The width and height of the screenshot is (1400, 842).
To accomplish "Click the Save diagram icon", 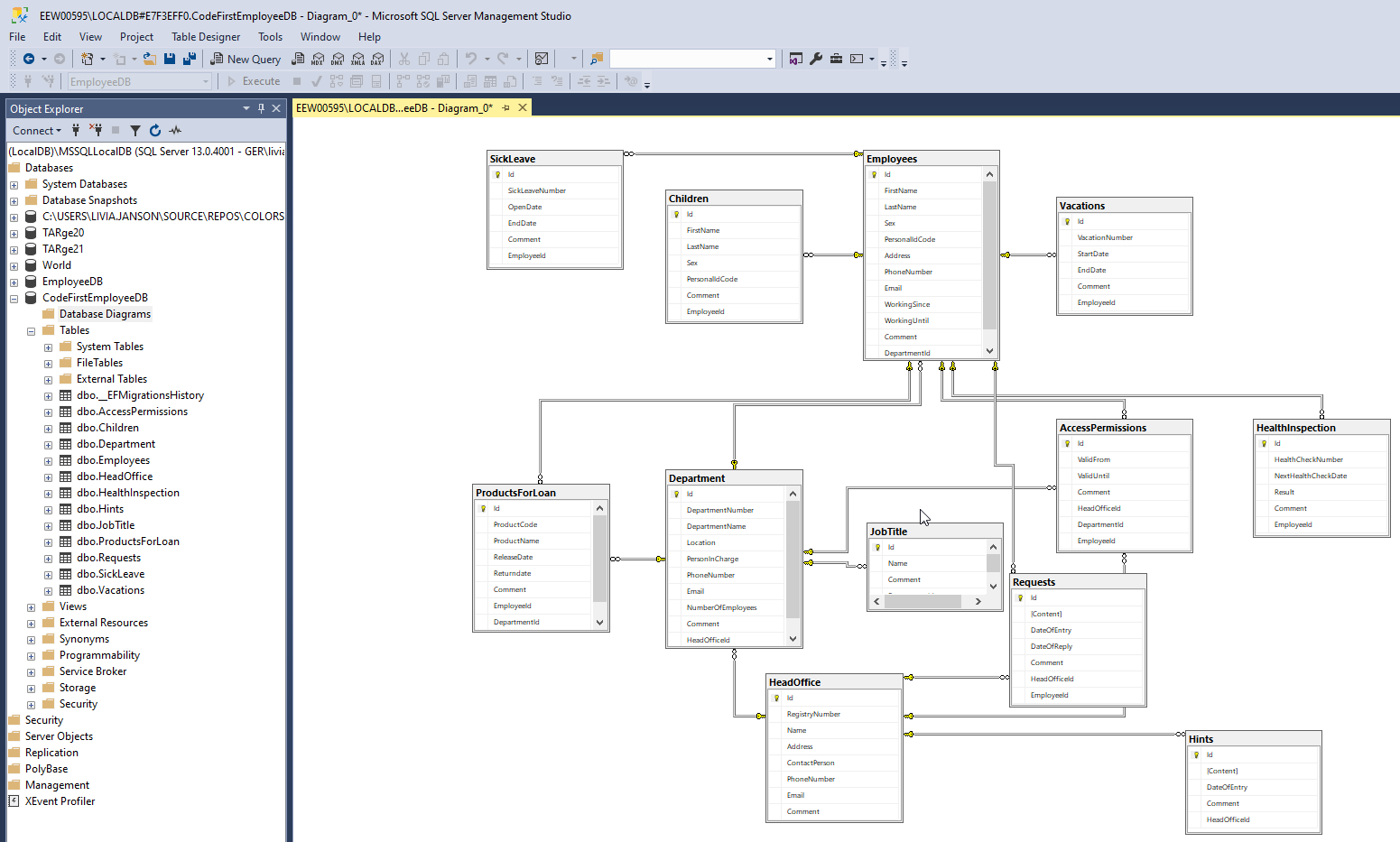I will coord(170,59).
